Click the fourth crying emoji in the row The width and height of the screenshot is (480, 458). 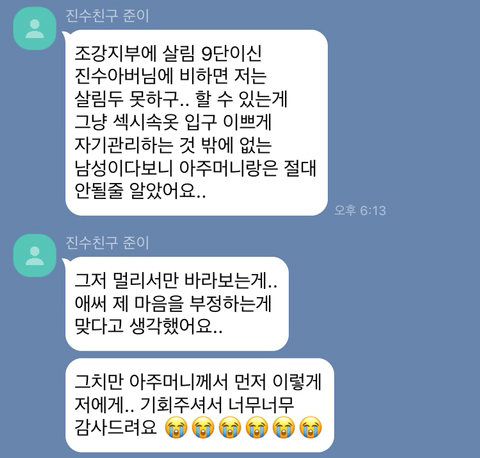tap(257, 427)
